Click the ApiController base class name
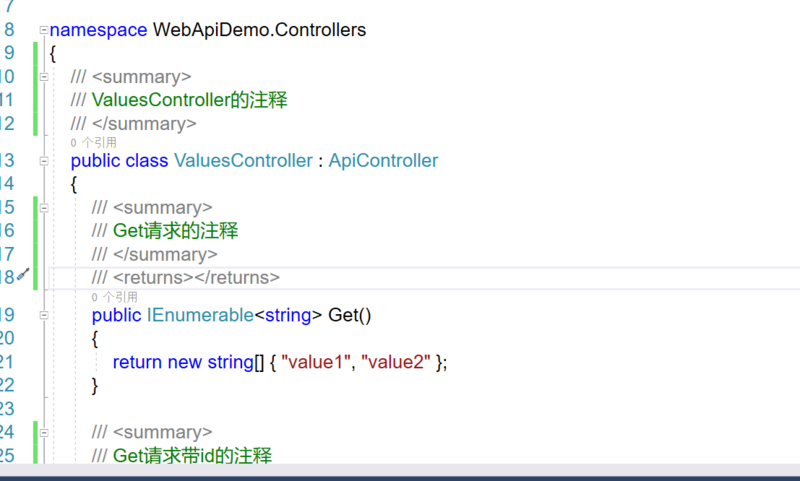 click(x=383, y=160)
